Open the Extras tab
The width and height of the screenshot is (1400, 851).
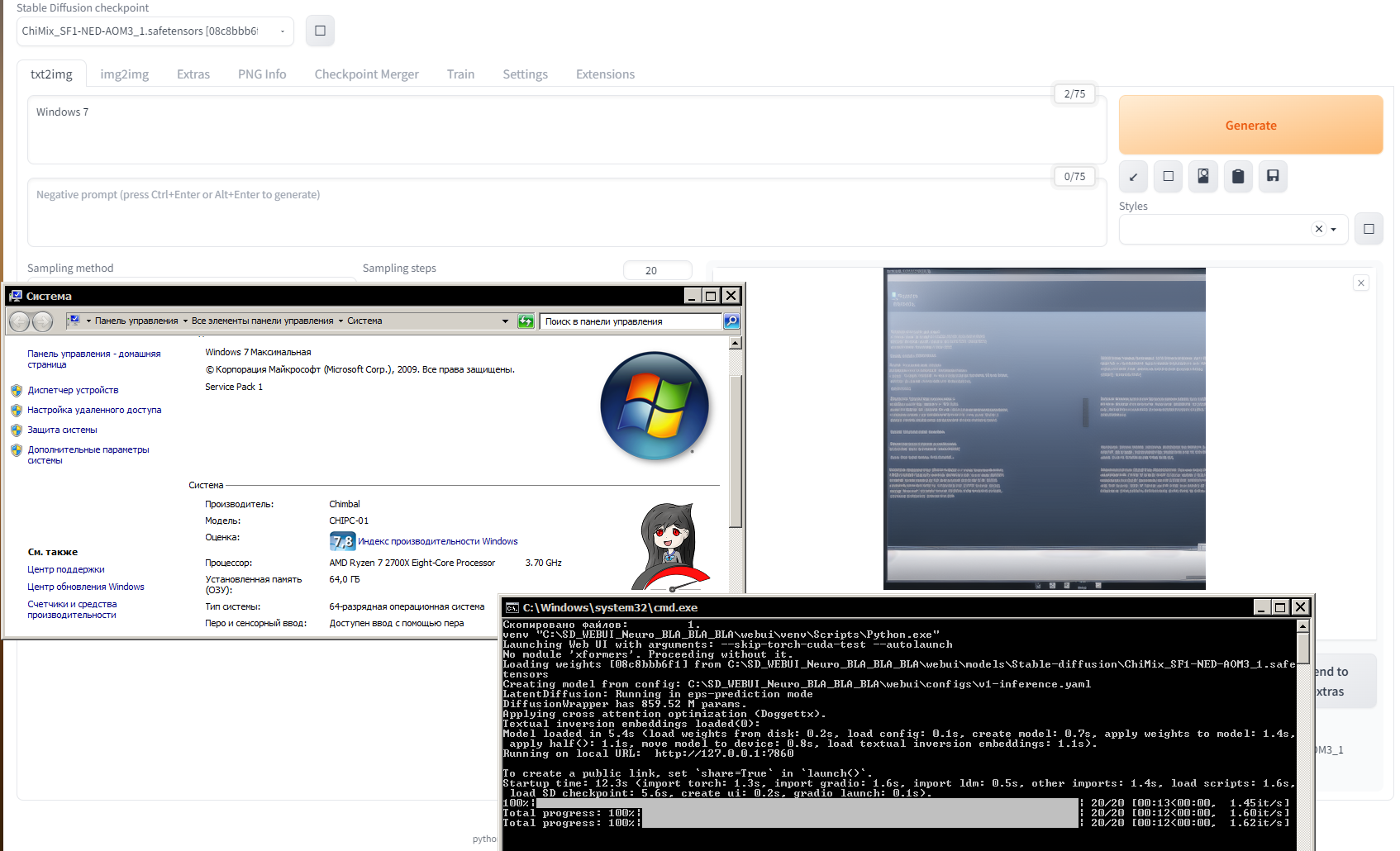[x=193, y=74]
